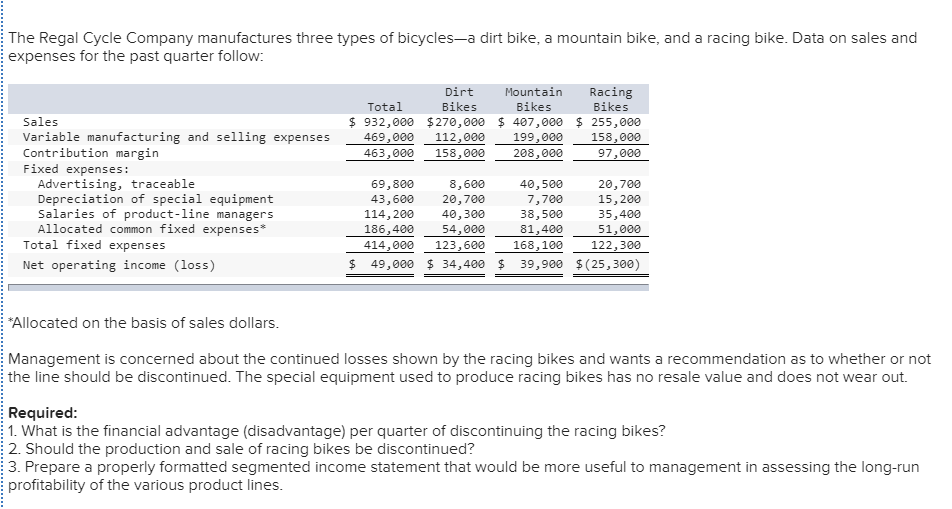
Task: Click the Racing Bikes column header
Action: pyautogui.click(x=611, y=100)
